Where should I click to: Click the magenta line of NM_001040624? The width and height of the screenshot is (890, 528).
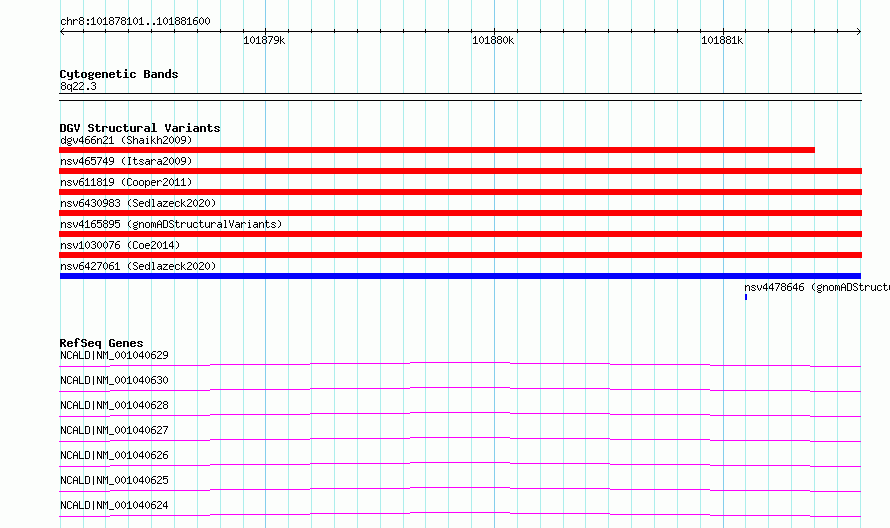(x=460, y=514)
